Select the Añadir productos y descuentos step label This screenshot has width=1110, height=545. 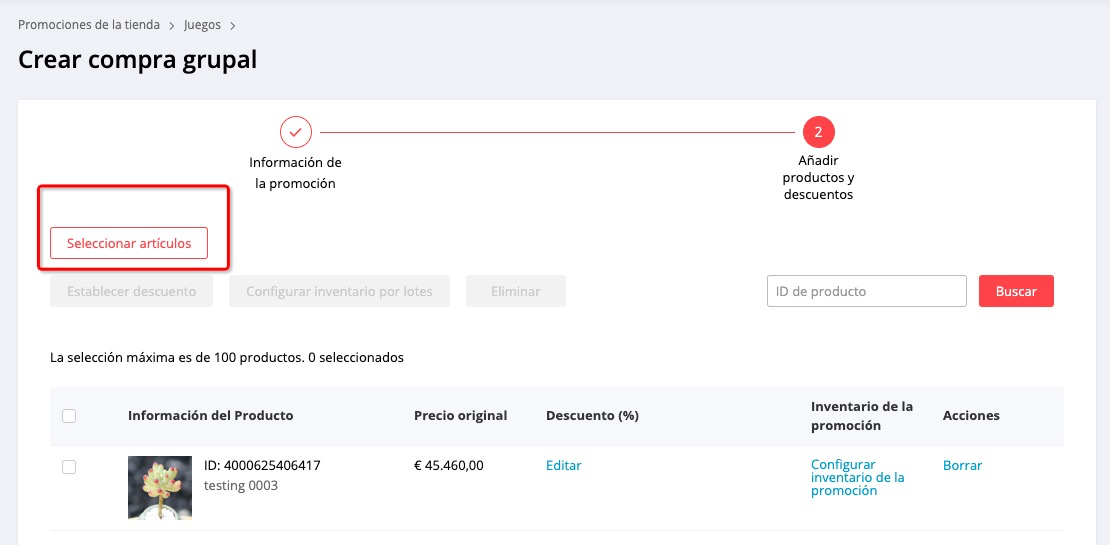coord(818,177)
